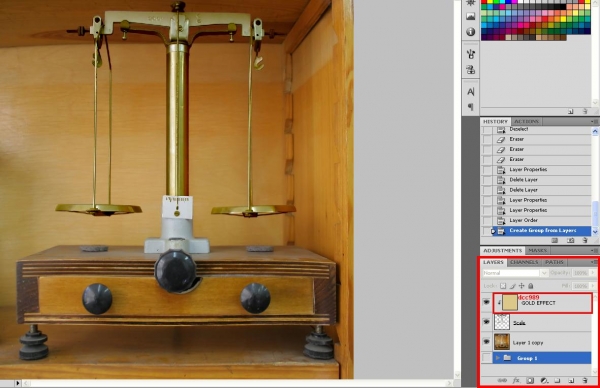Click canvas horizontal scrollbar left arrow

(26, 383)
